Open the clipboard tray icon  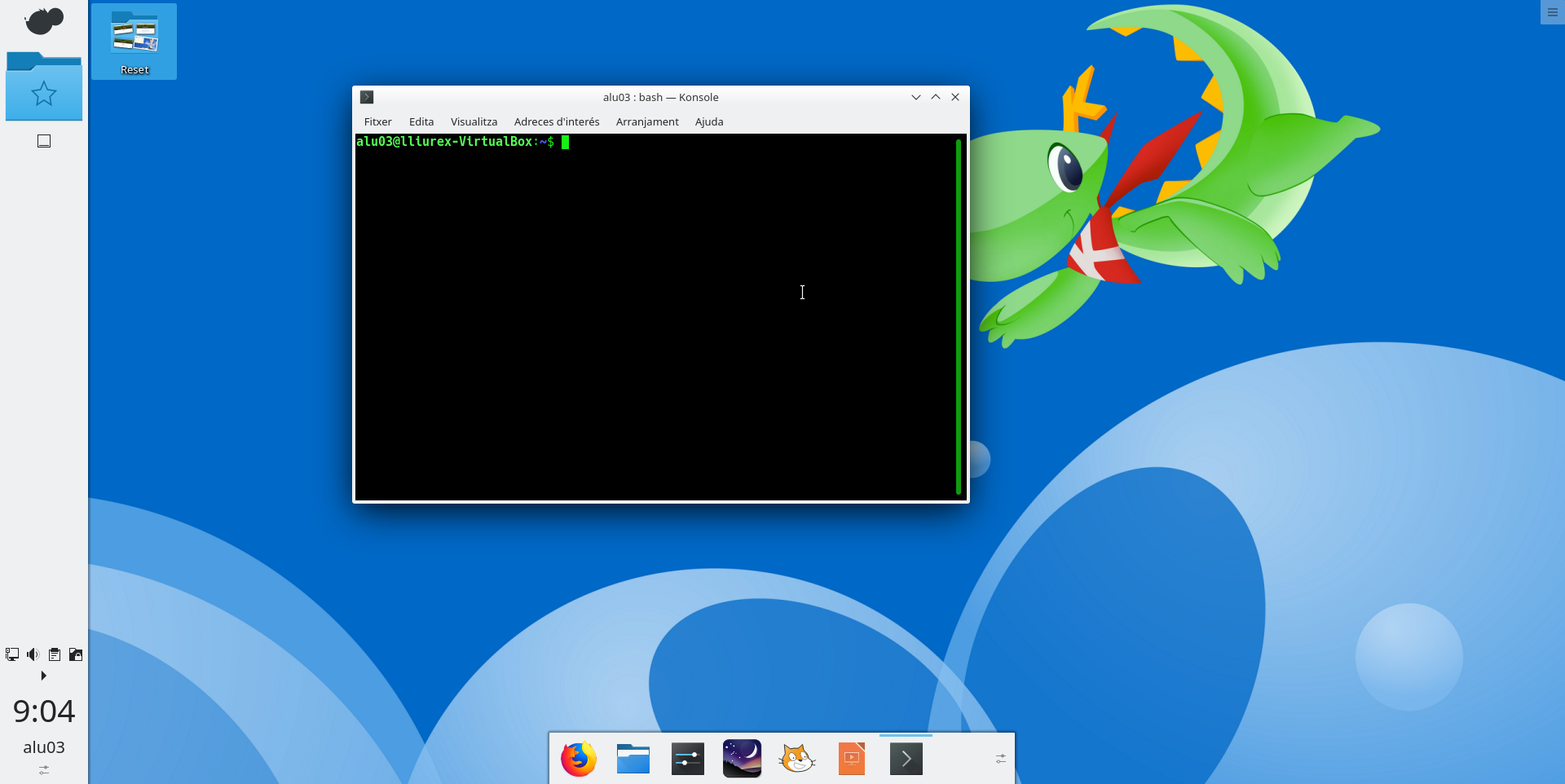[55, 654]
